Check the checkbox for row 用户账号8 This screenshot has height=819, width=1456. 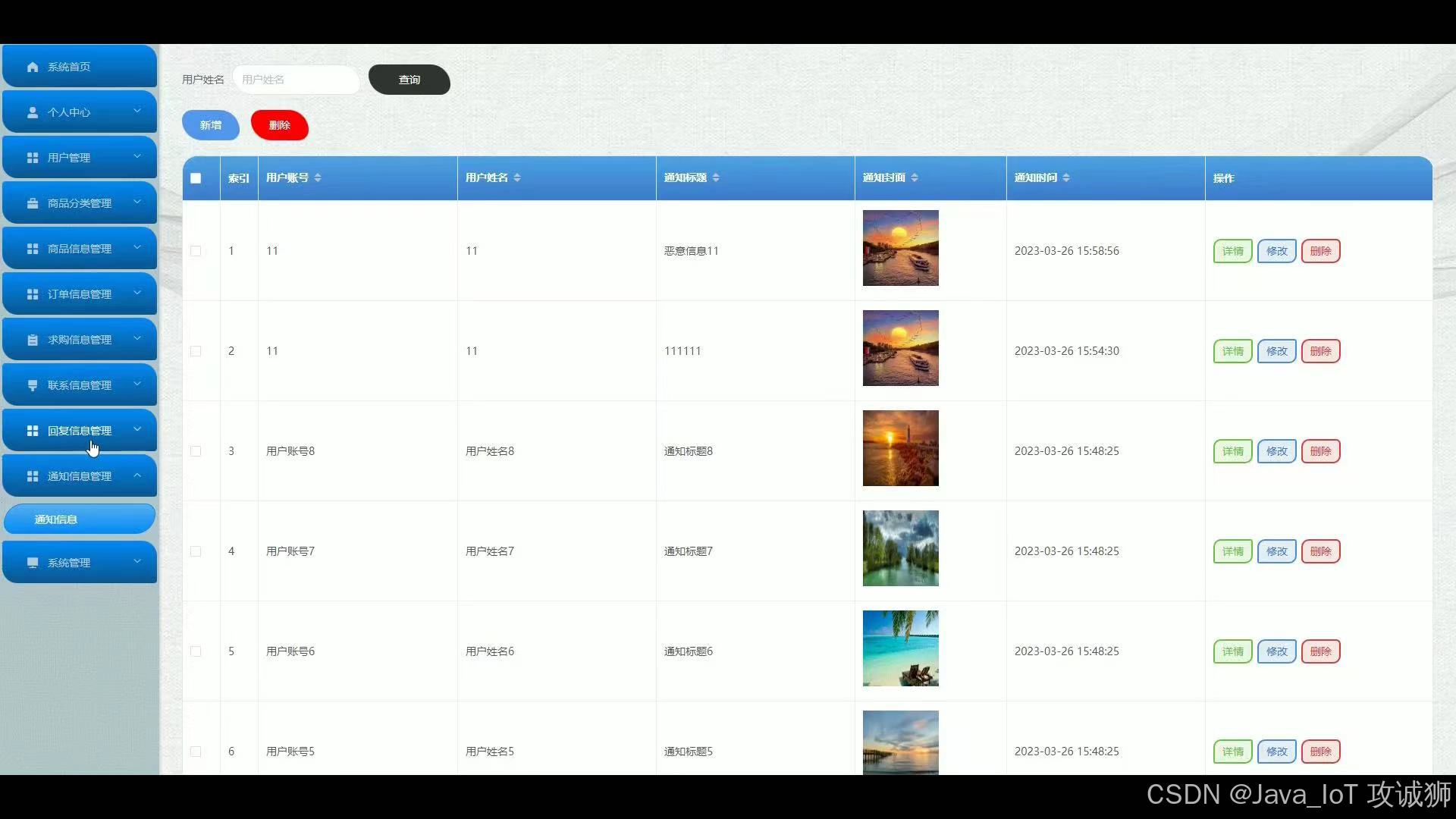(196, 451)
